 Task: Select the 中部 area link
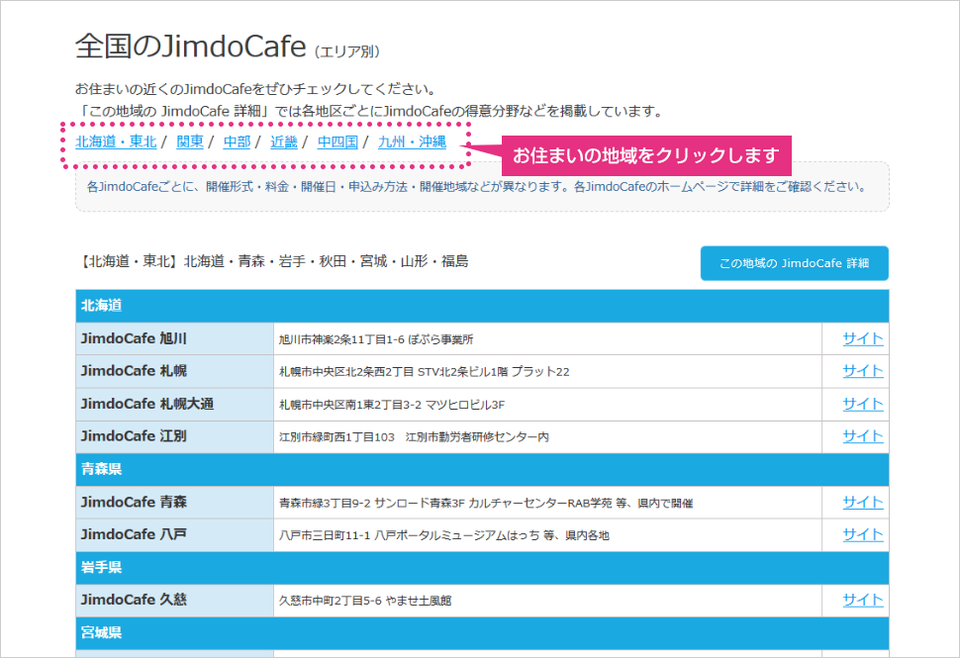(x=237, y=142)
